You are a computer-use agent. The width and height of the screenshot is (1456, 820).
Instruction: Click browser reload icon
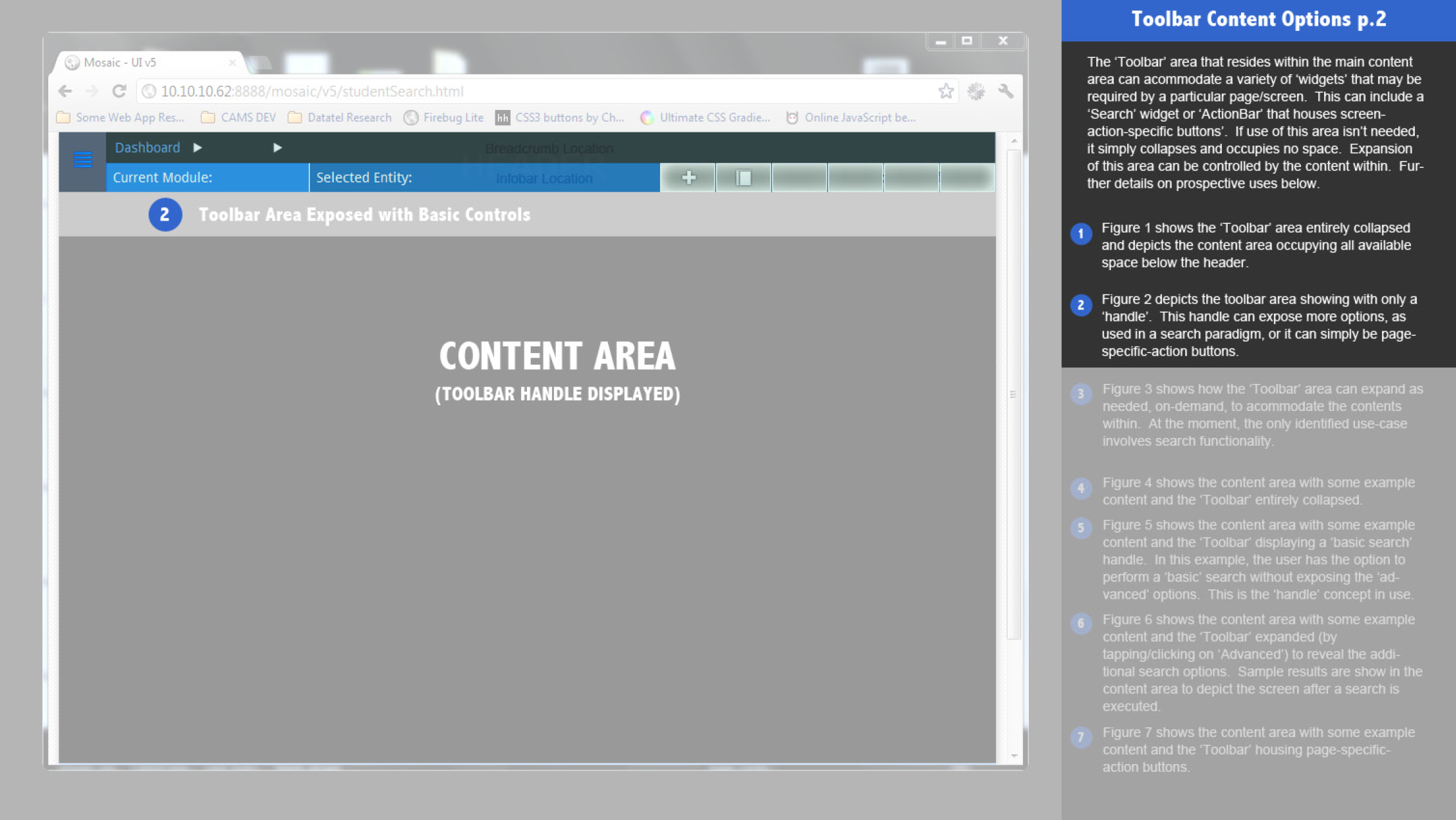119,91
